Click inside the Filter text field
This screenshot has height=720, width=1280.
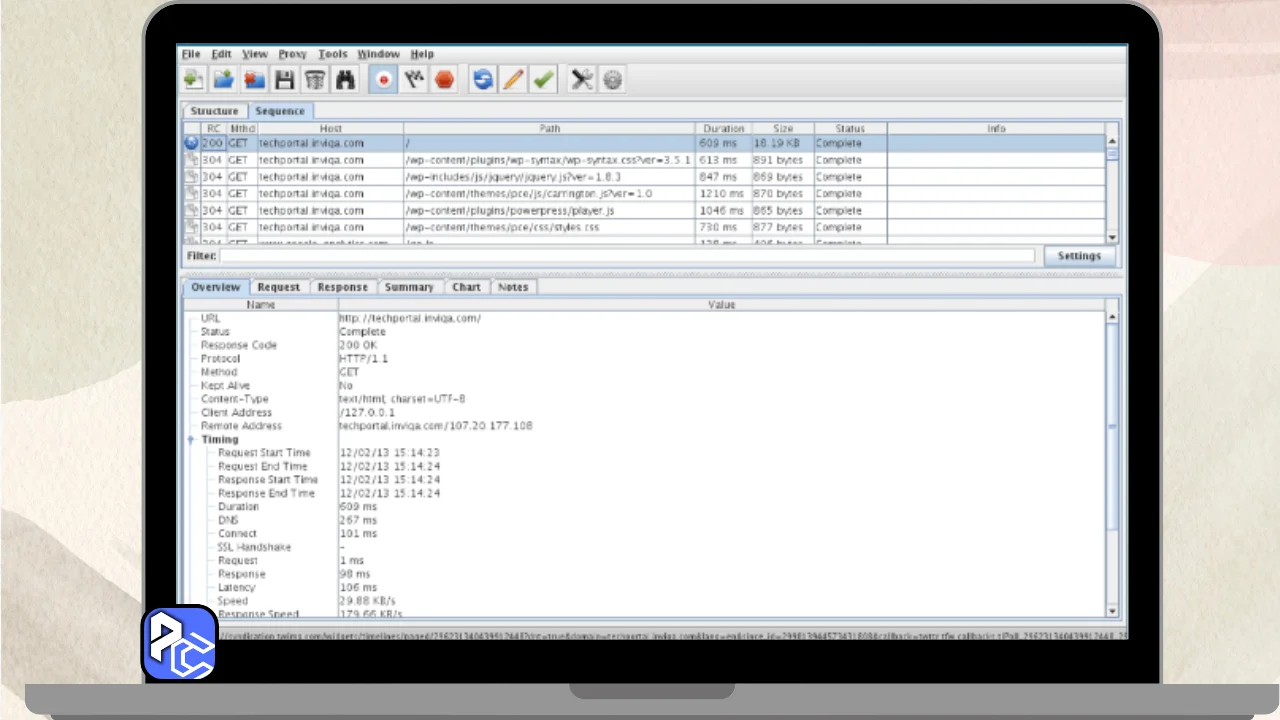627,256
